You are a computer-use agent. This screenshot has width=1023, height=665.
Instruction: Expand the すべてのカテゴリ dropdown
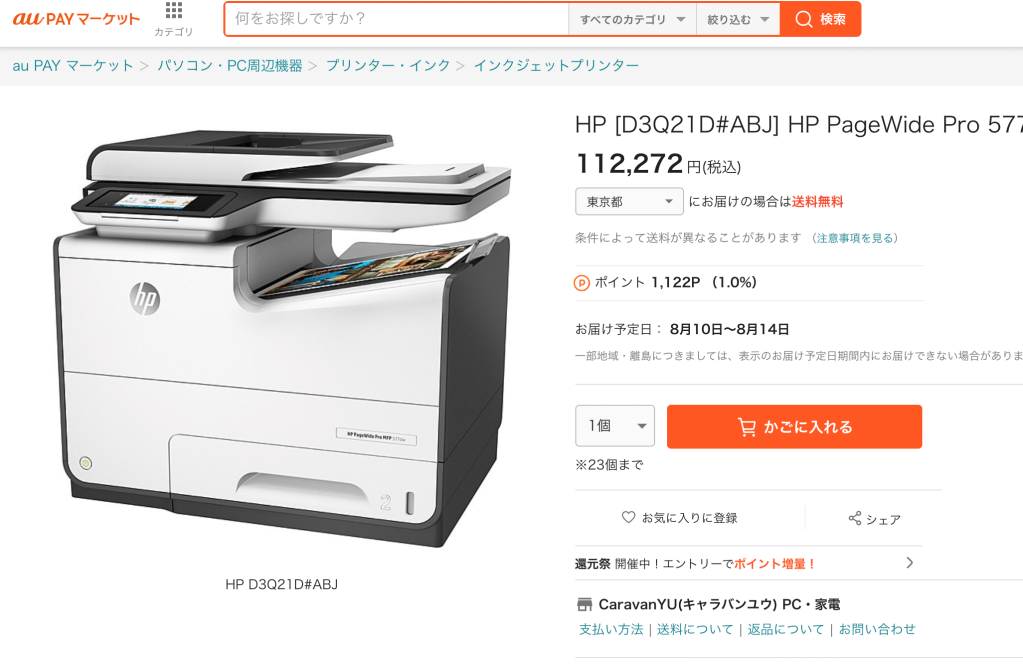click(x=633, y=20)
